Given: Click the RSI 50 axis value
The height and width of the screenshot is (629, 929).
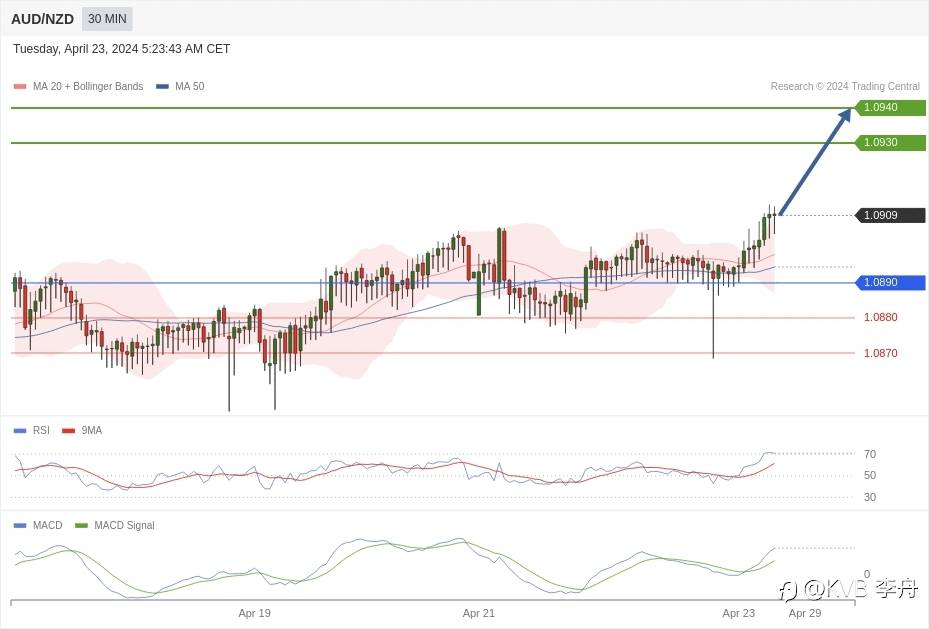Looking at the screenshot, I should coord(870,475).
